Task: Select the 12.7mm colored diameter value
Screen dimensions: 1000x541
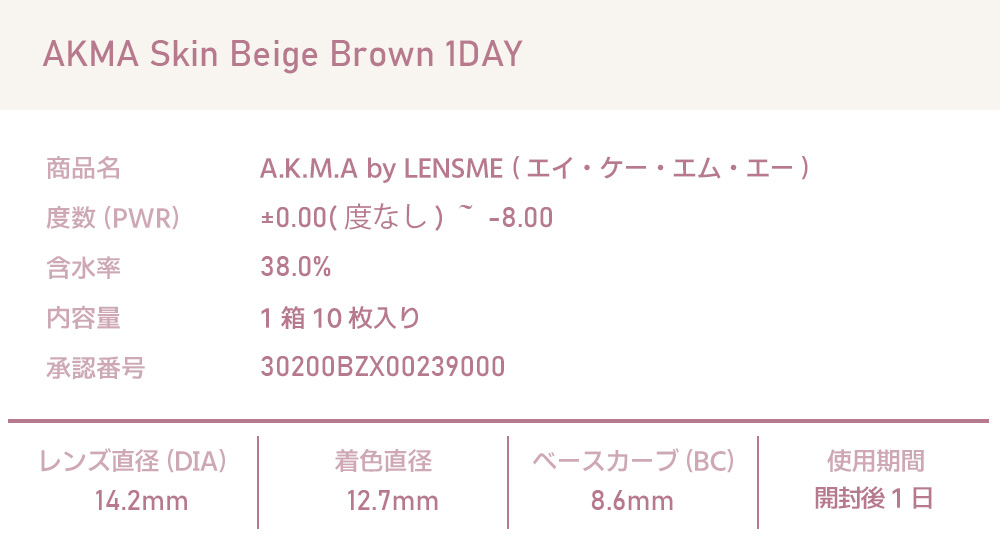Action: coord(392,500)
